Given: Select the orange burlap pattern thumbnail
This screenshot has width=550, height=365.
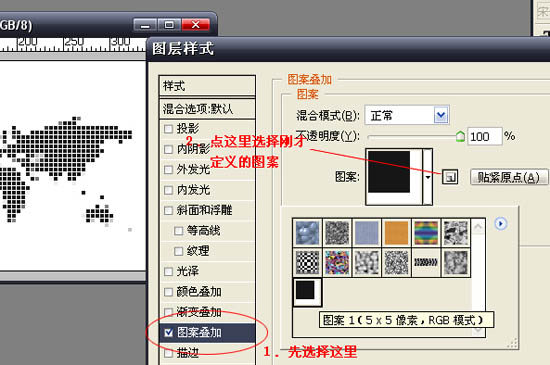Looking at the screenshot, I should click(x=396, y=232).
